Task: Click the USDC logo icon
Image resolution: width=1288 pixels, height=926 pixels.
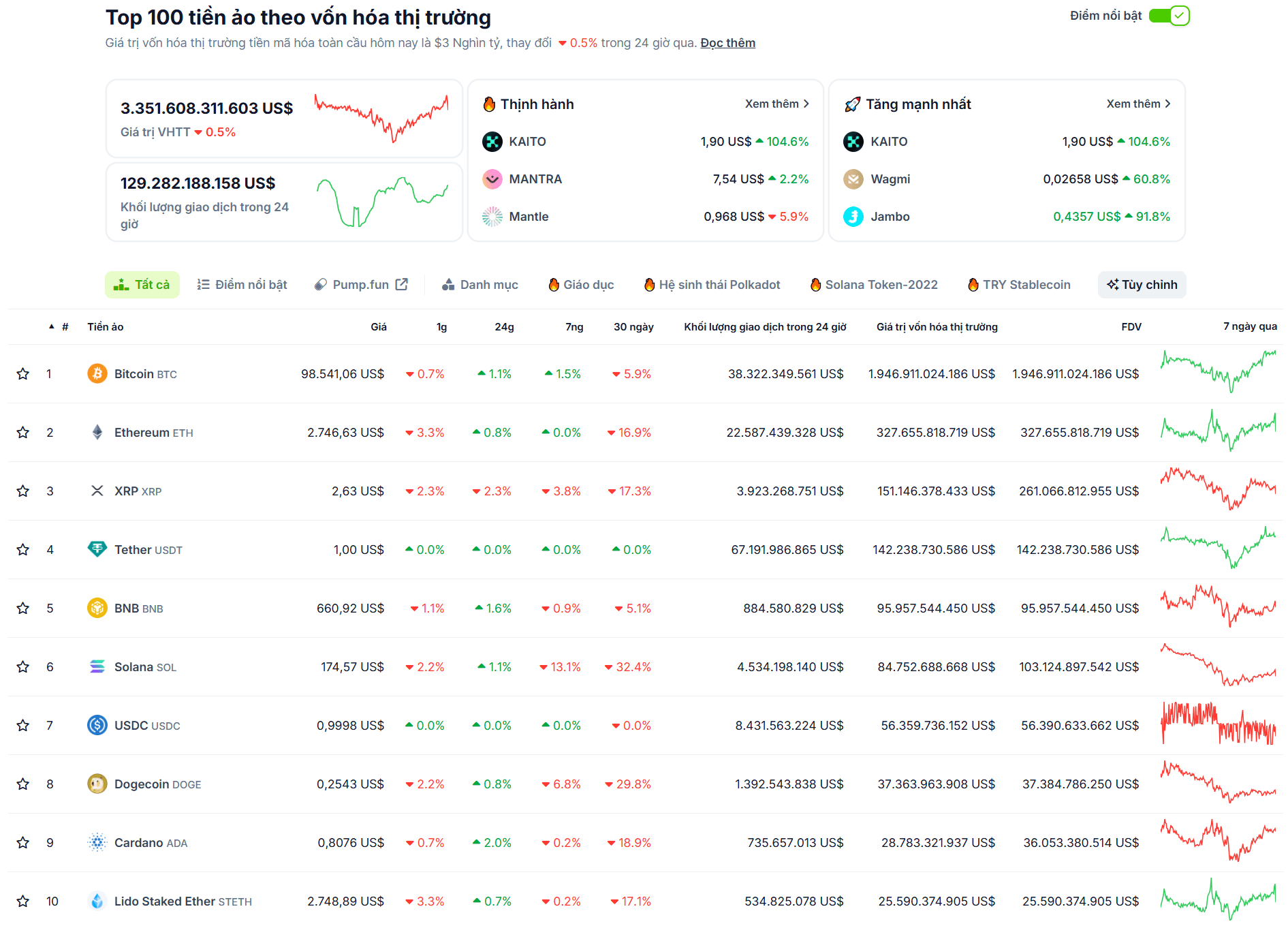Action: coord(97,725)
